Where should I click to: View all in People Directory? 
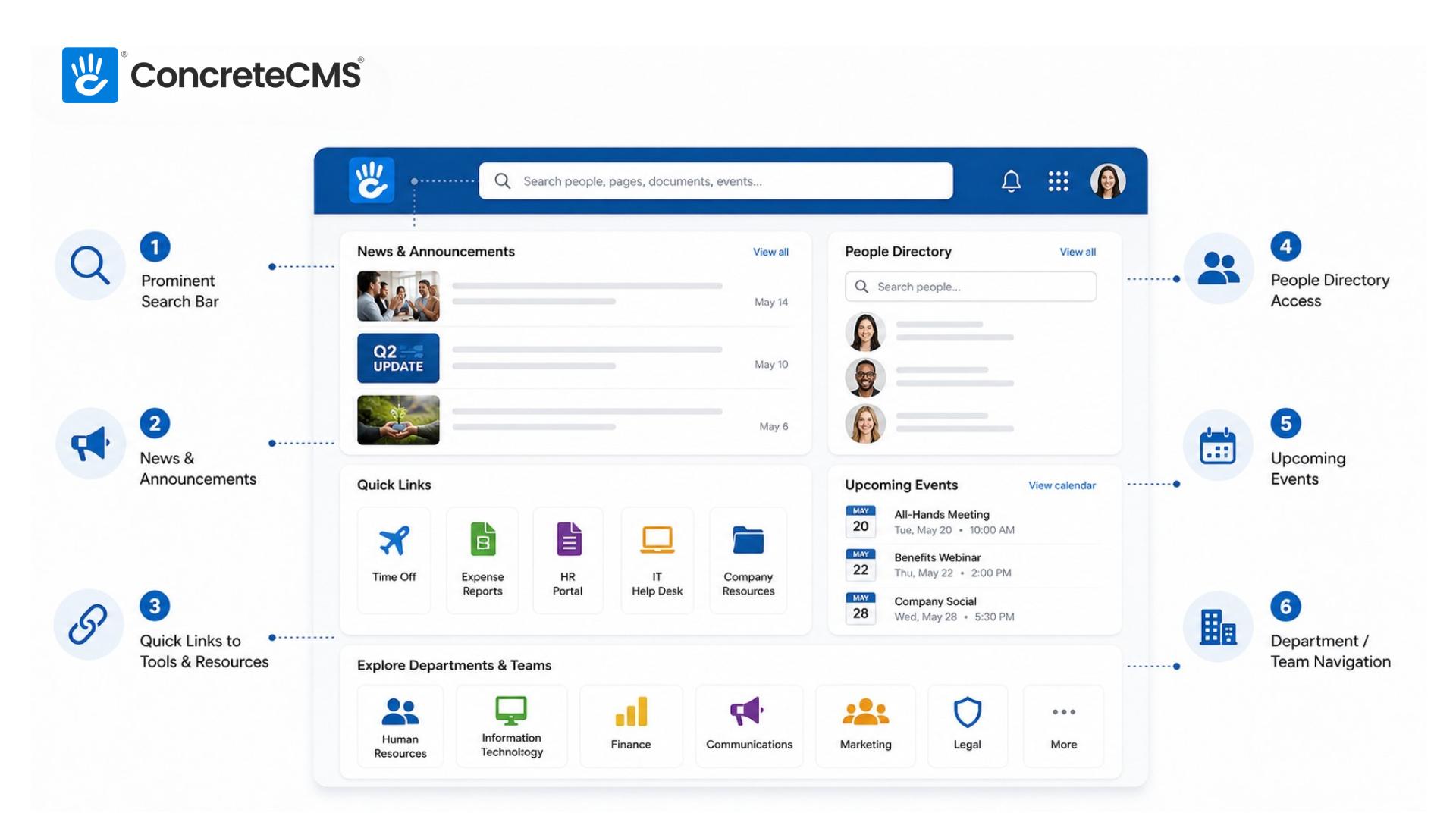click(1078, 252)
